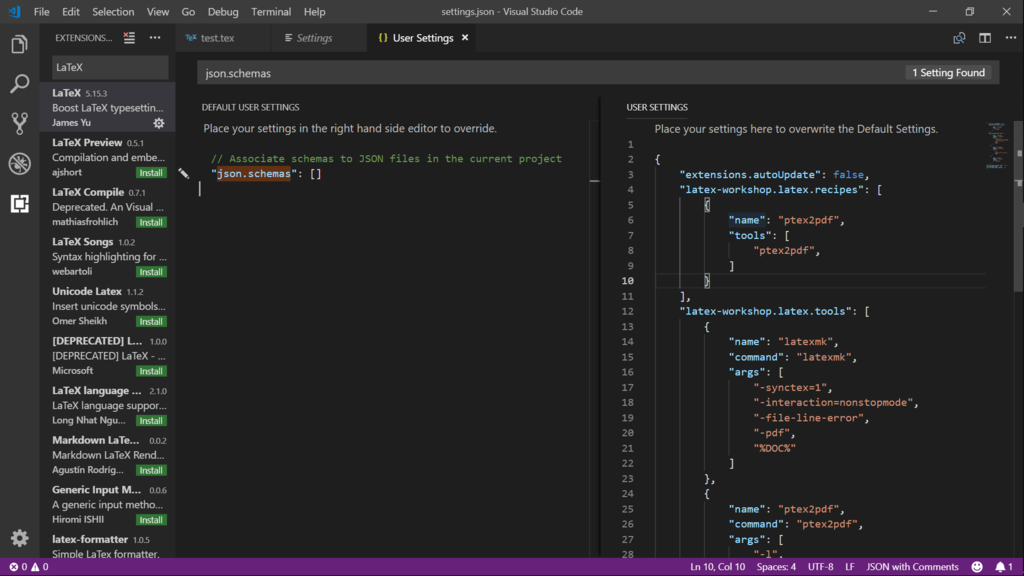This screenshot has height=576, width=1024.
Task: Open notifications bell in status bar
Action: (1004, 567)
